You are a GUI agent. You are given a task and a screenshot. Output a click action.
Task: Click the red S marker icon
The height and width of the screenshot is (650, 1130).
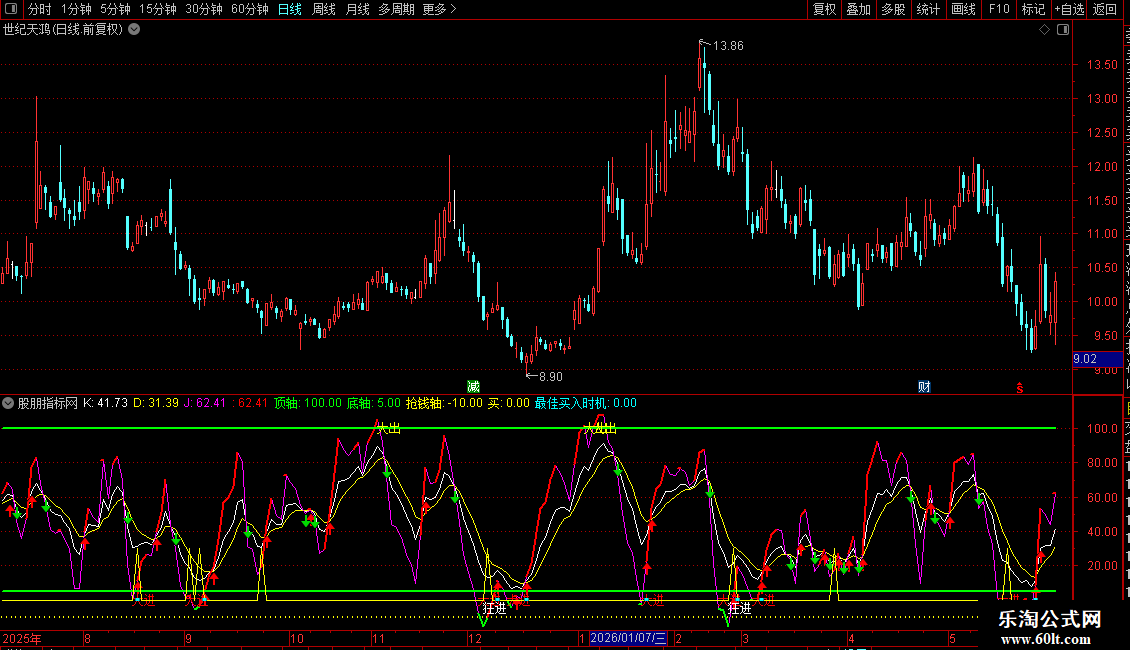click(x=1020, y=388)
